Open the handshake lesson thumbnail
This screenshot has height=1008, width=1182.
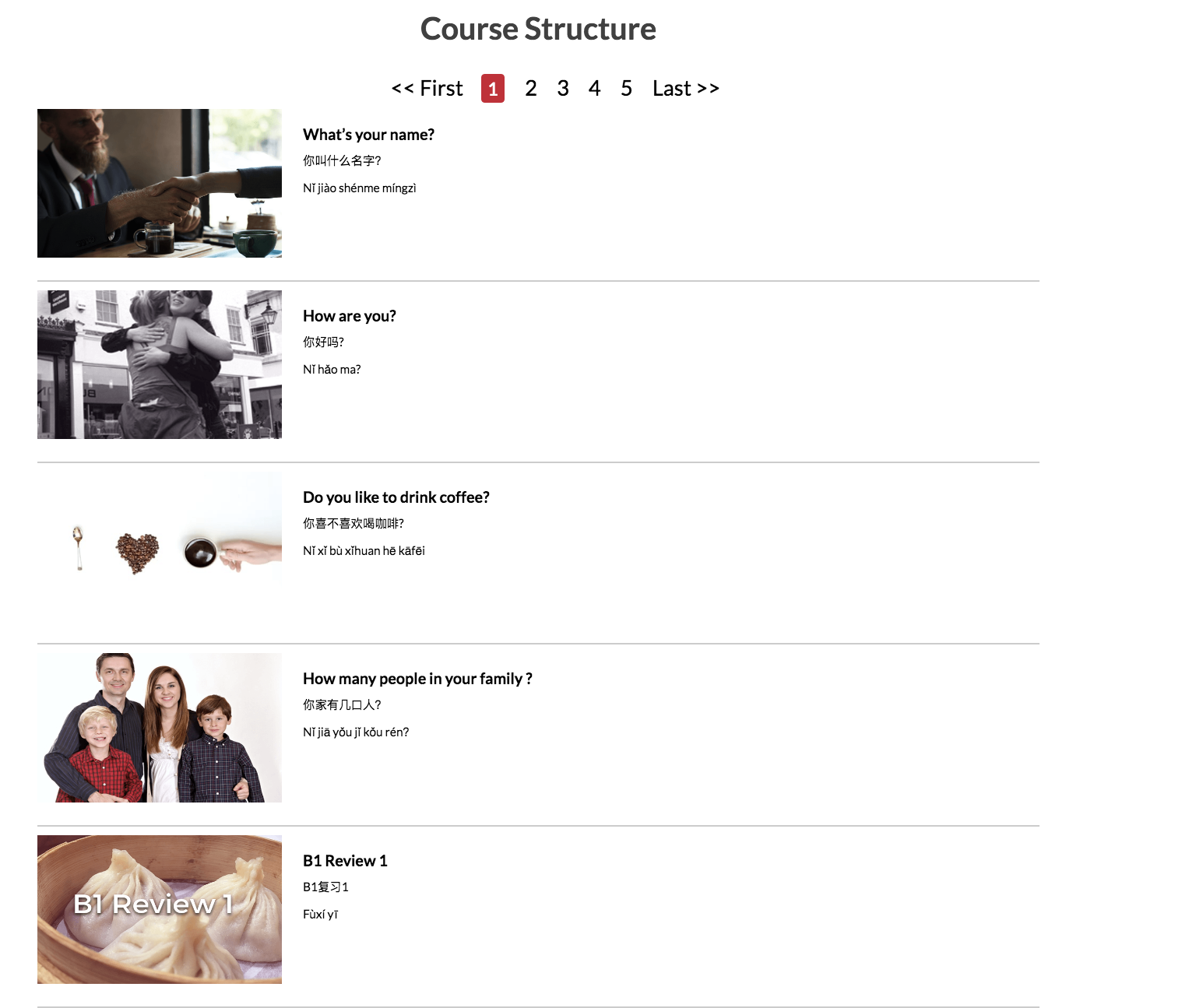[160, 183]
